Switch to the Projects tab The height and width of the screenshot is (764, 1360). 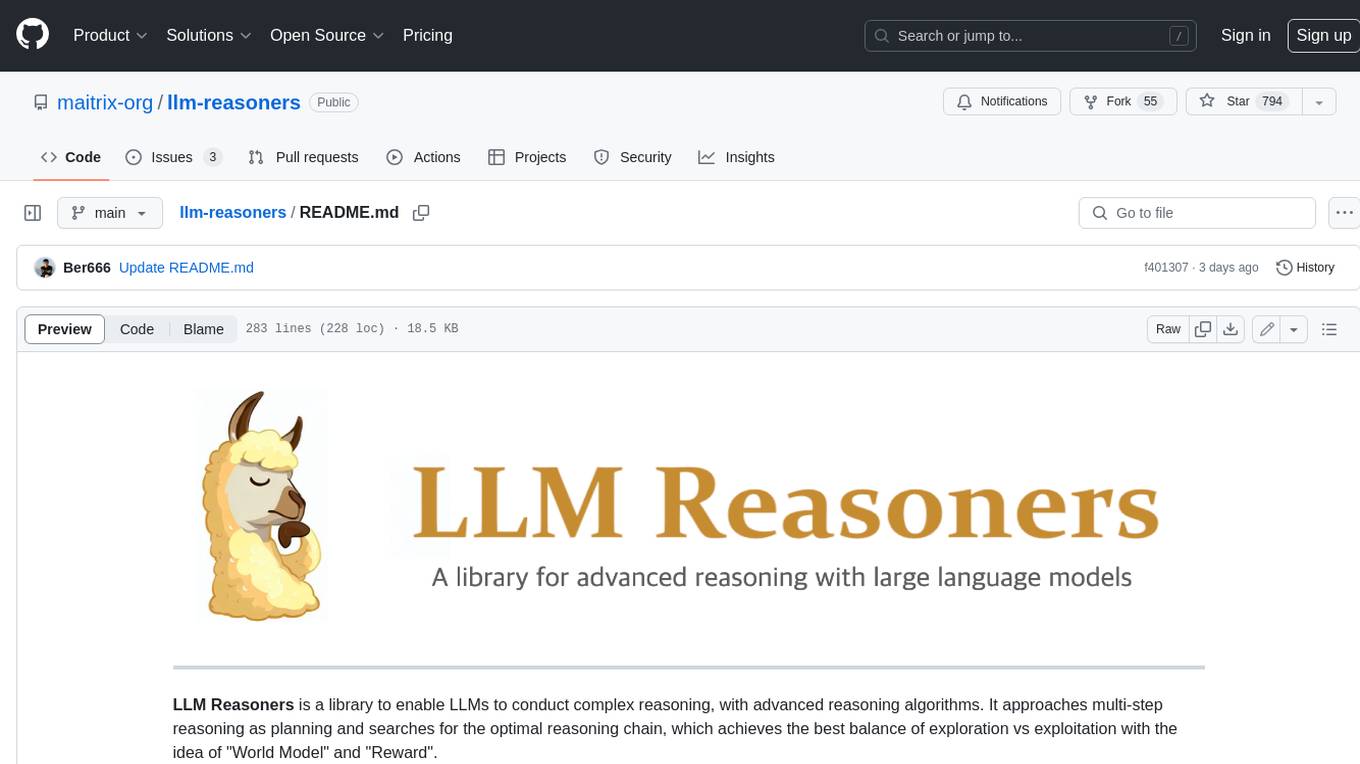pyautogui.click(x=527, y=157)
